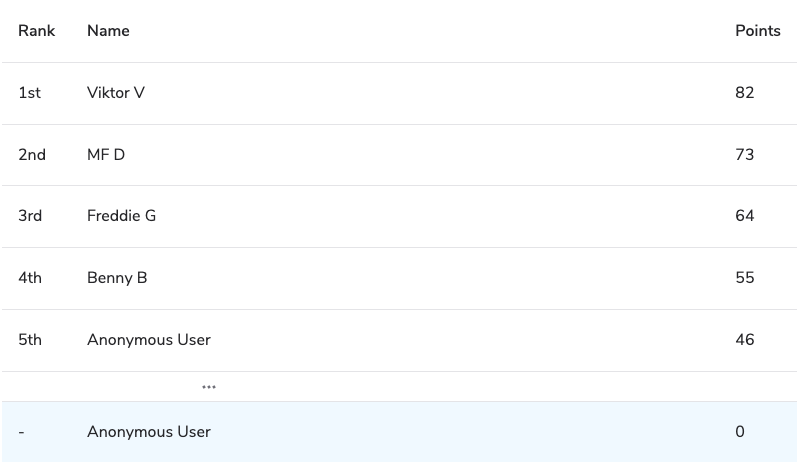Click the 3rd rank cell
The height and width of the screenshot is (465, 799).
click(x=30, y=216)
